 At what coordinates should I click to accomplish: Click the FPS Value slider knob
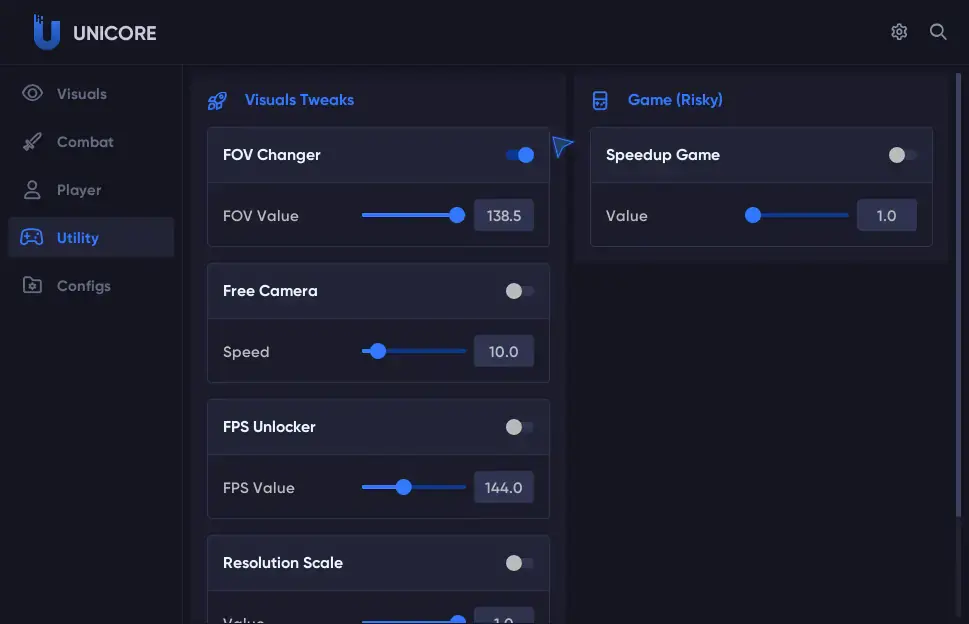point(404,487)
